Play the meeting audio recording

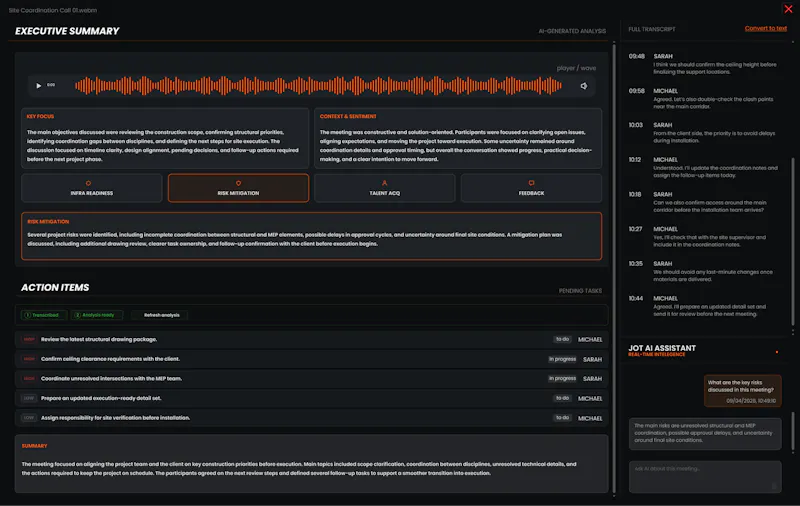(38, 86)
